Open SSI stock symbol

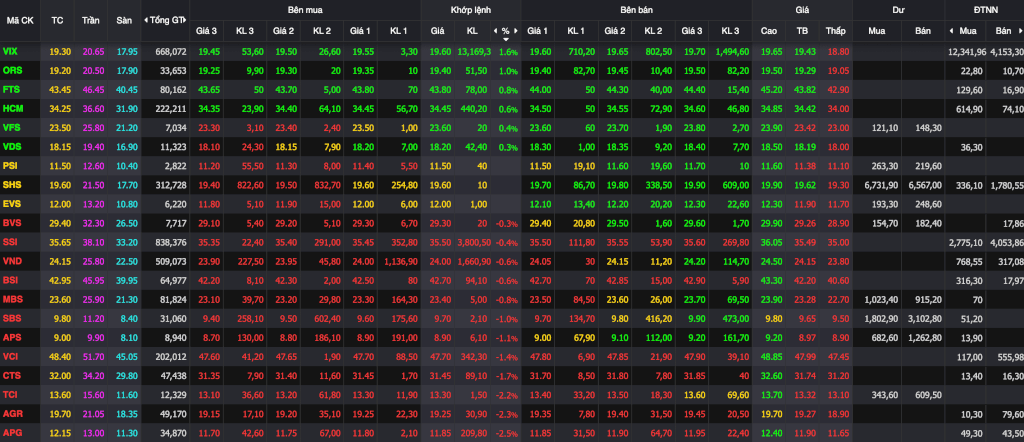(x=10, y=242)
